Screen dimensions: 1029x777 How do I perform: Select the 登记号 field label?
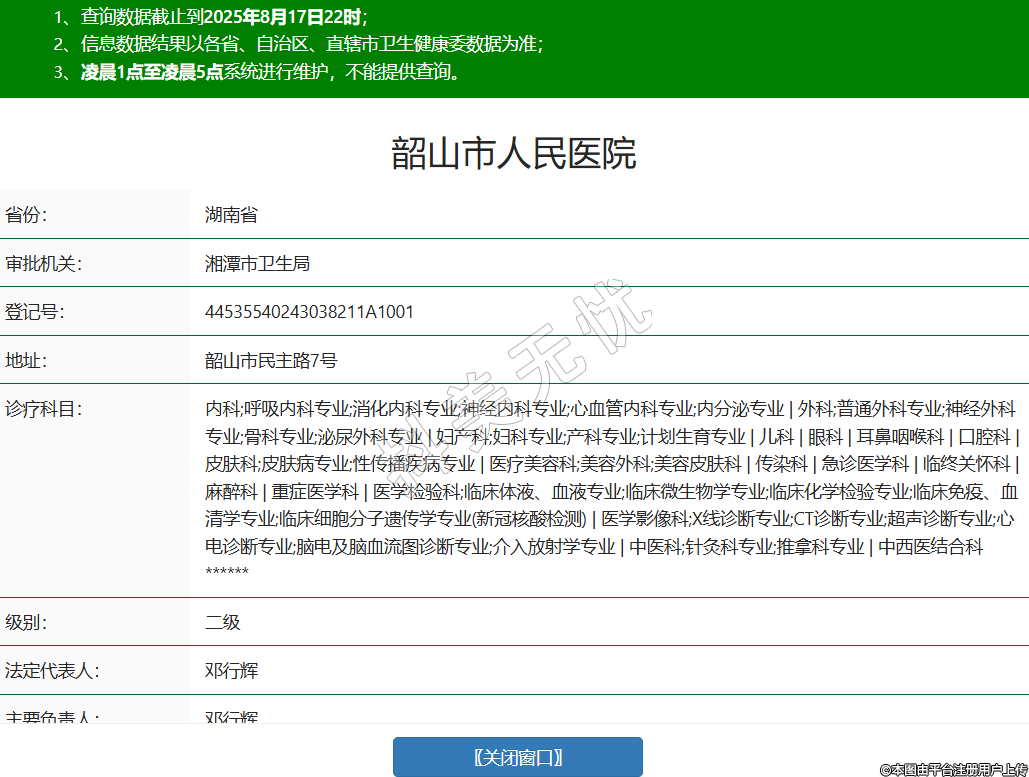pyautogui.click(x=35, y=312)
